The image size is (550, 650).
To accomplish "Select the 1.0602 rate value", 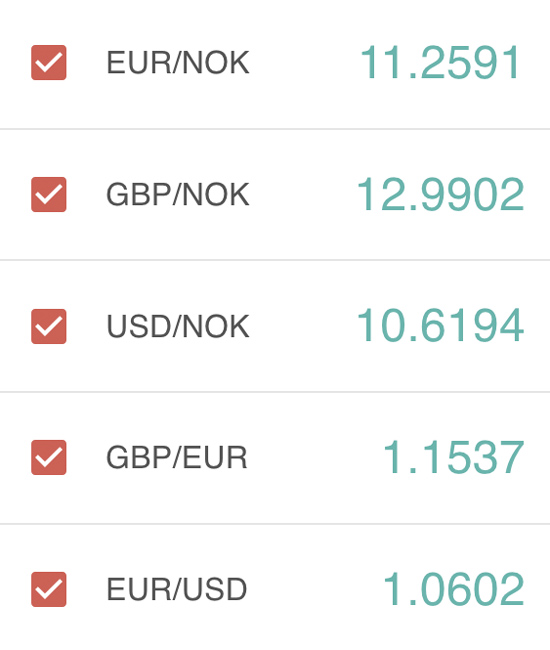I will point(453,589).
